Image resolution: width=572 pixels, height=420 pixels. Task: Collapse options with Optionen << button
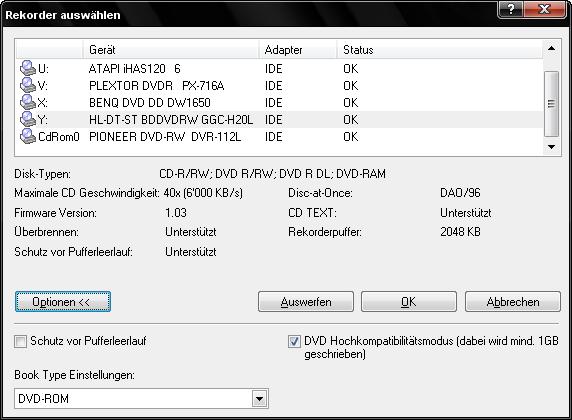(63, 302)
